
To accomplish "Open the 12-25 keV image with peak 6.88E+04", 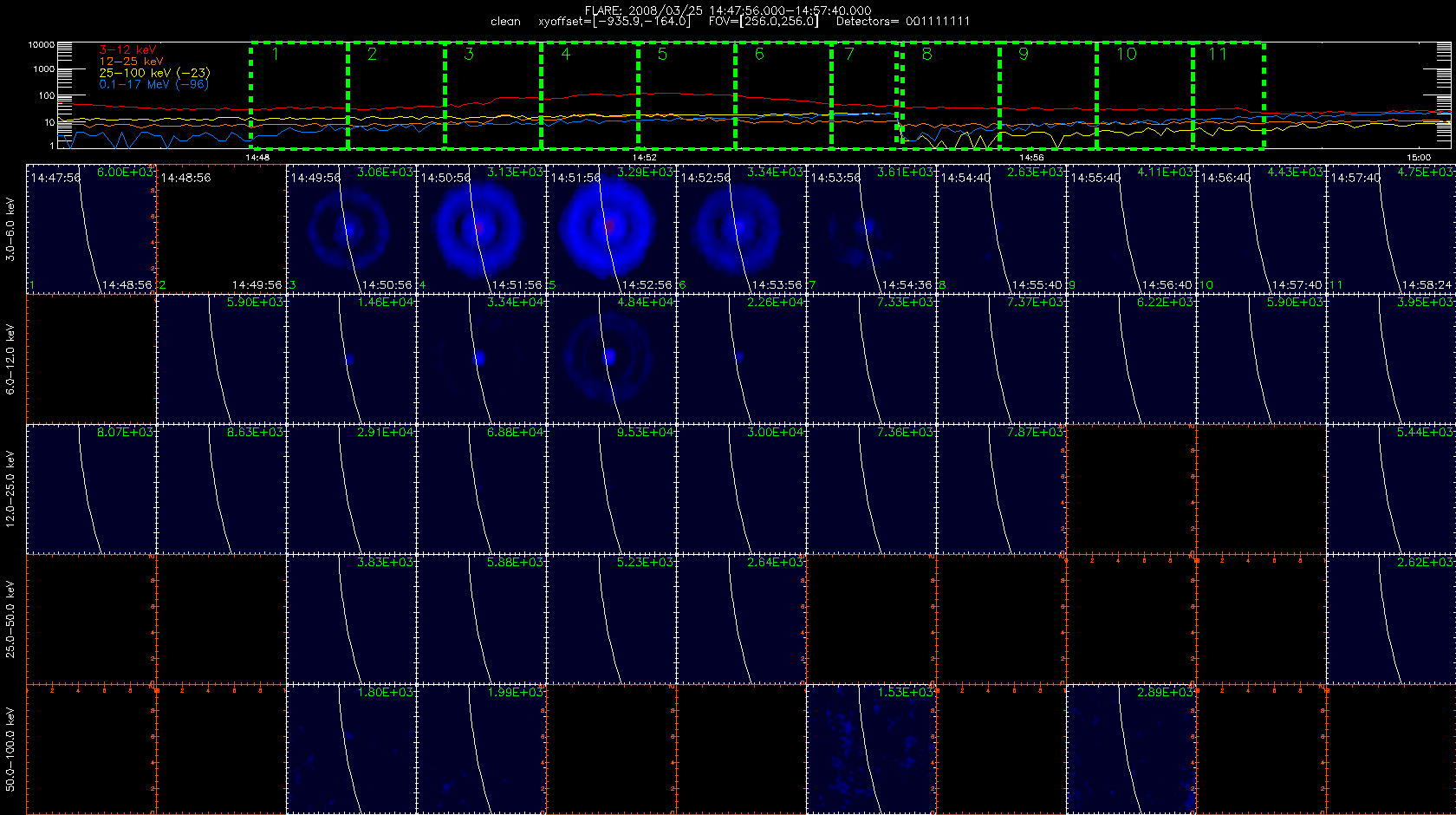I will coord(482,489).
